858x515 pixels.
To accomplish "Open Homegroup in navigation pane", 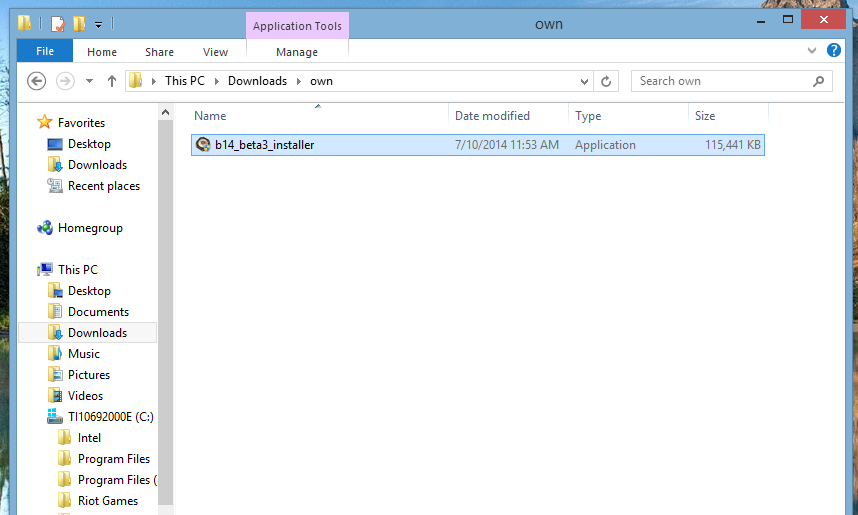I will [x=90, y=228].
